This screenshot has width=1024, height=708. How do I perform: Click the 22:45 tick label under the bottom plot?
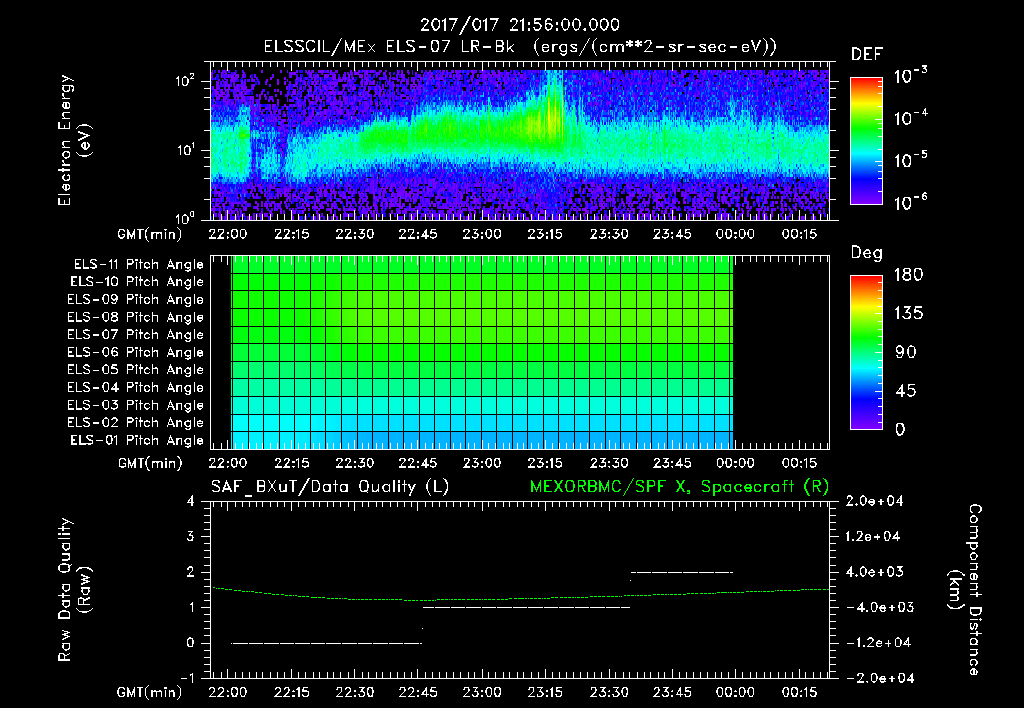click(418, 692)
